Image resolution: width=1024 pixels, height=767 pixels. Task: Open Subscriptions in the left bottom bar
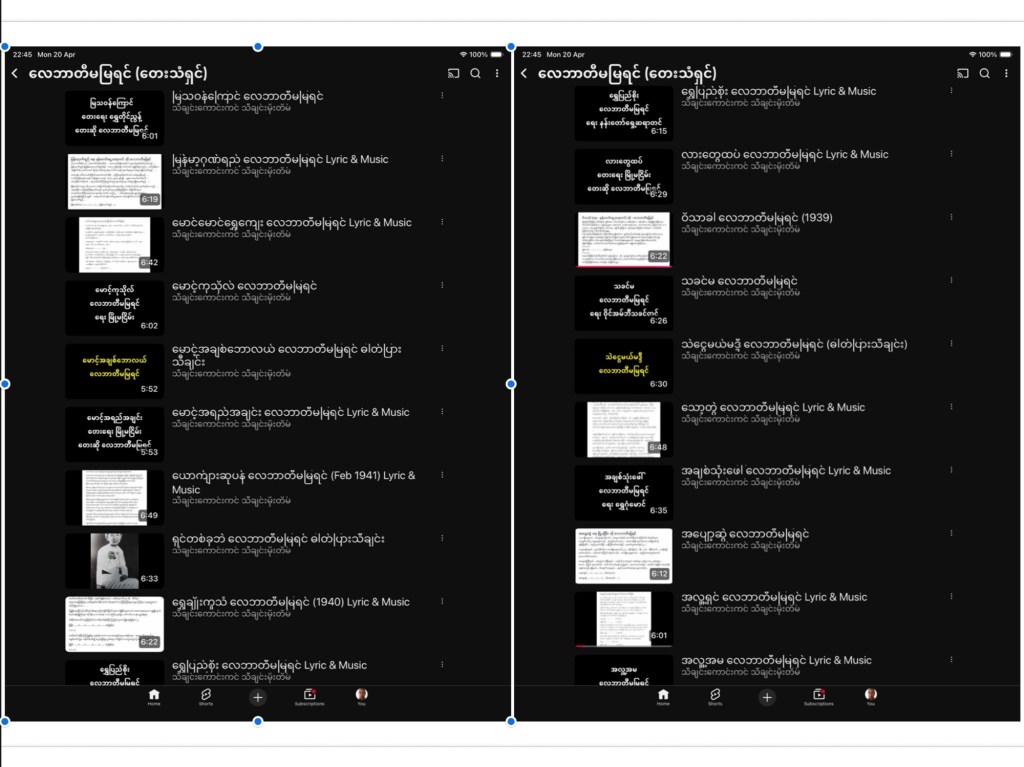[309, 696]
